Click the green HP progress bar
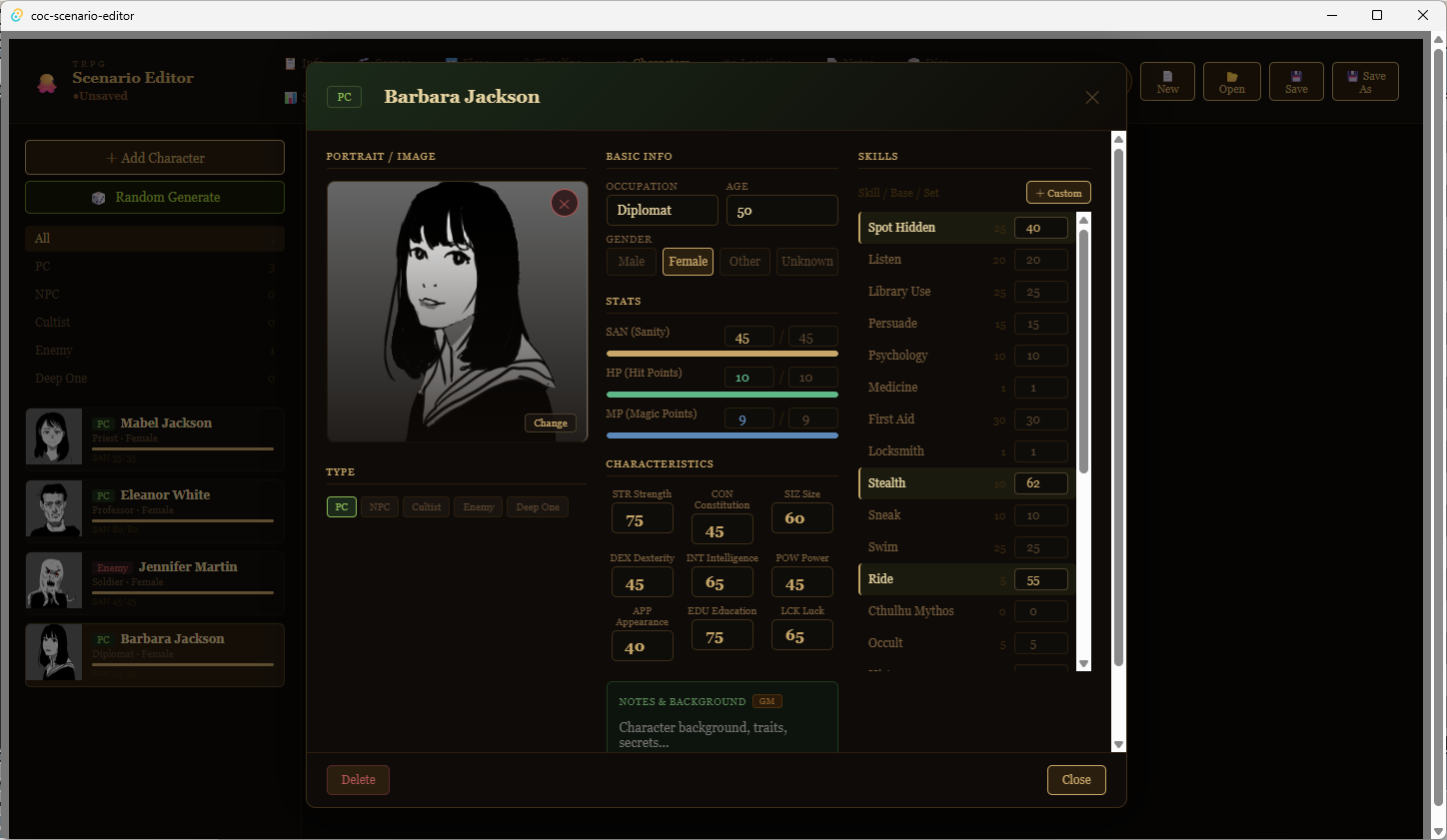The image size is (1447, 840). (x=723, y=395)
